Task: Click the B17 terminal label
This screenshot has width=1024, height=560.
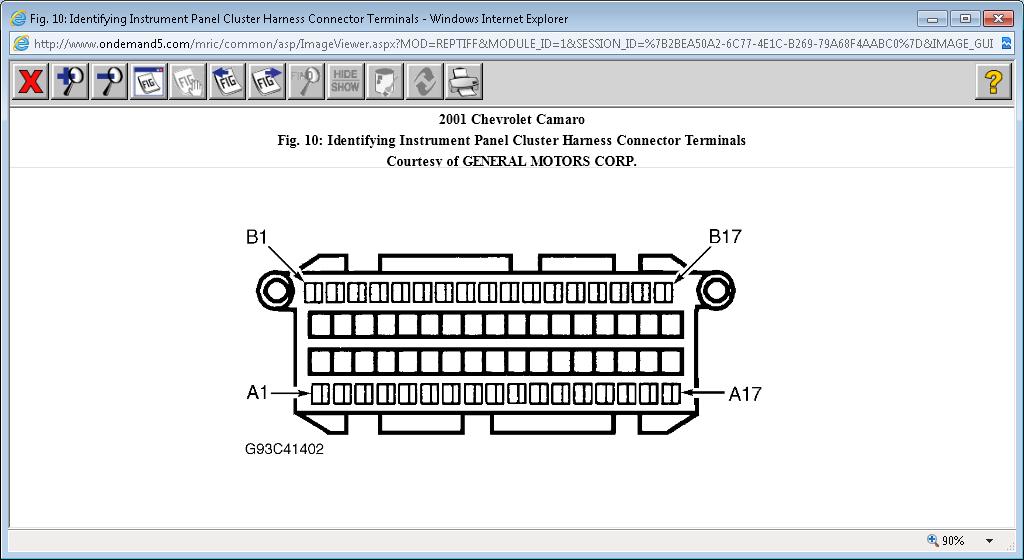Action: 725,236
